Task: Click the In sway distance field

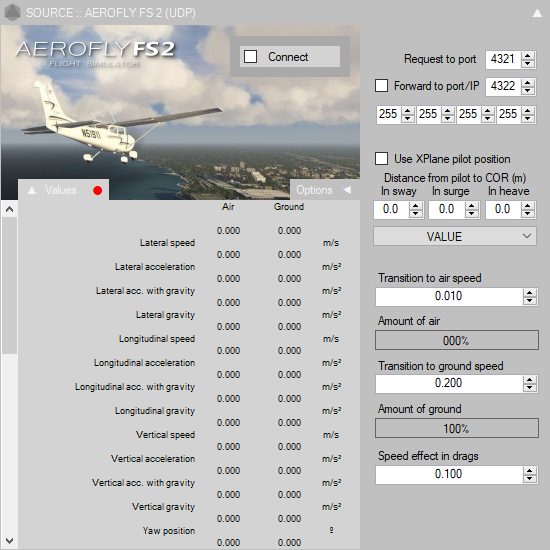Action: (x=391, y=210)
